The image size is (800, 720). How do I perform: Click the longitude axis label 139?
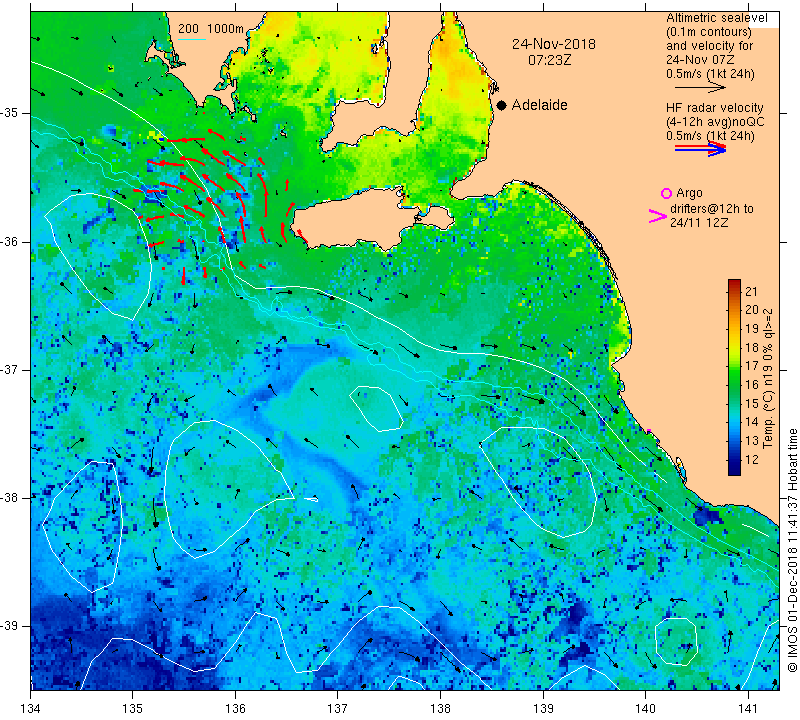(x=543, y=708)
